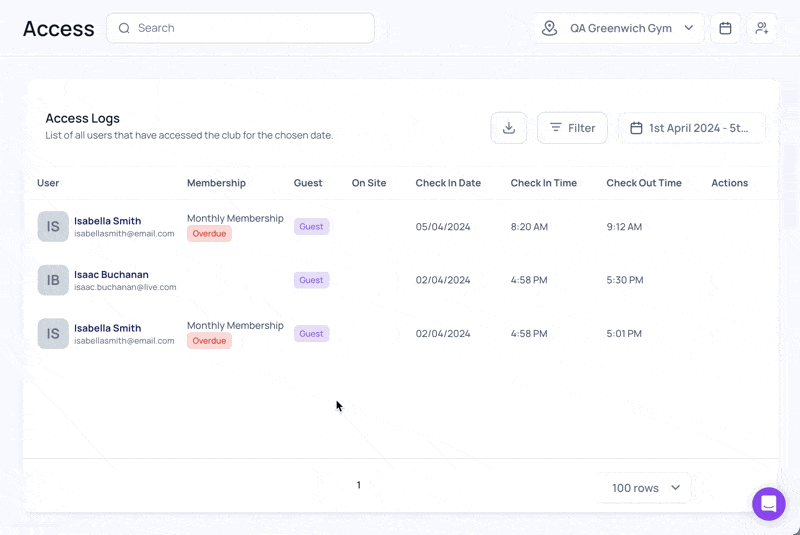Viewport: 800px width, 535px height.
Task: Click the add user icon in header
Action: 762,28
